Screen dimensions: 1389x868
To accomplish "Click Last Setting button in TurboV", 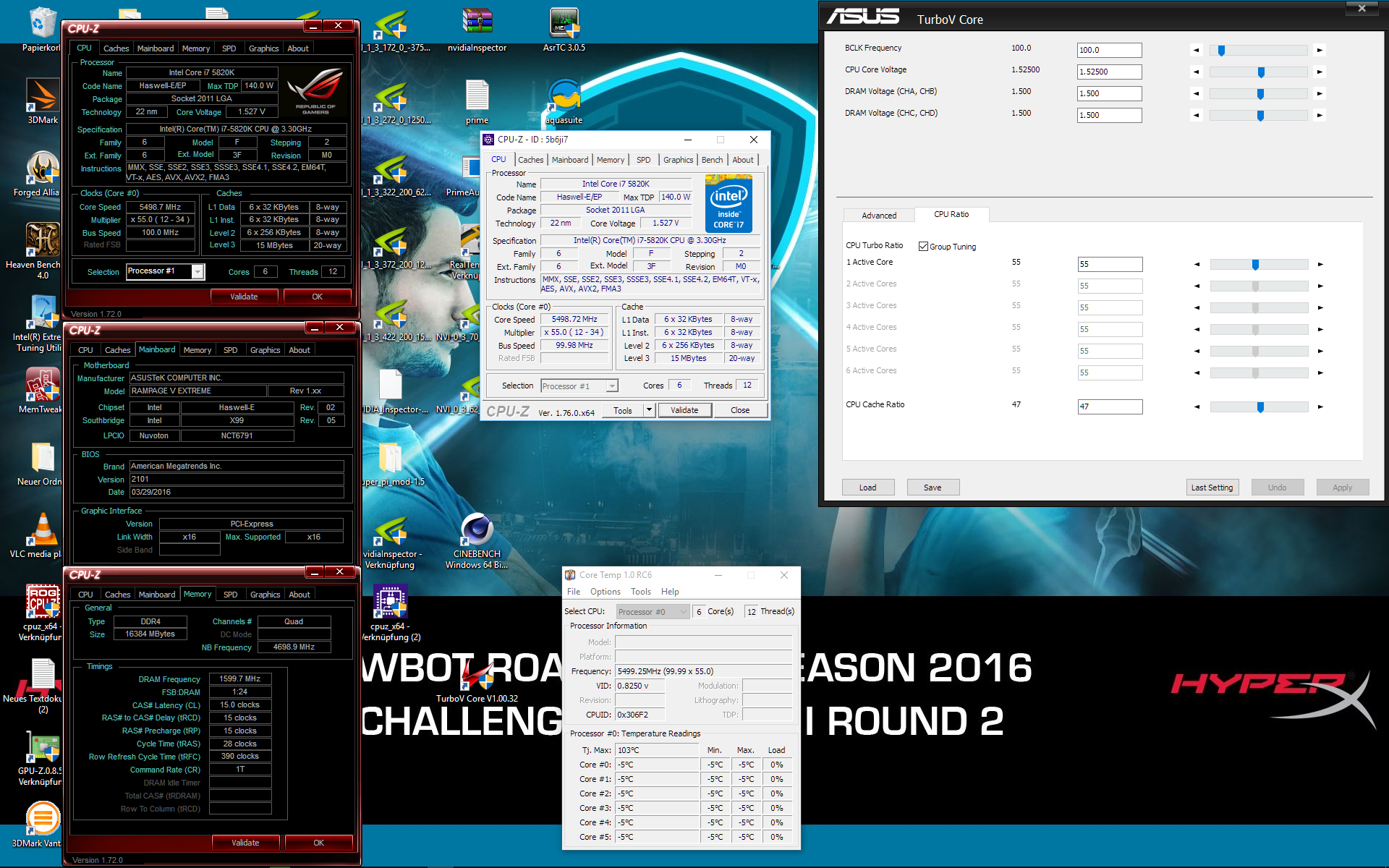I will click(x=1212, y=488).
